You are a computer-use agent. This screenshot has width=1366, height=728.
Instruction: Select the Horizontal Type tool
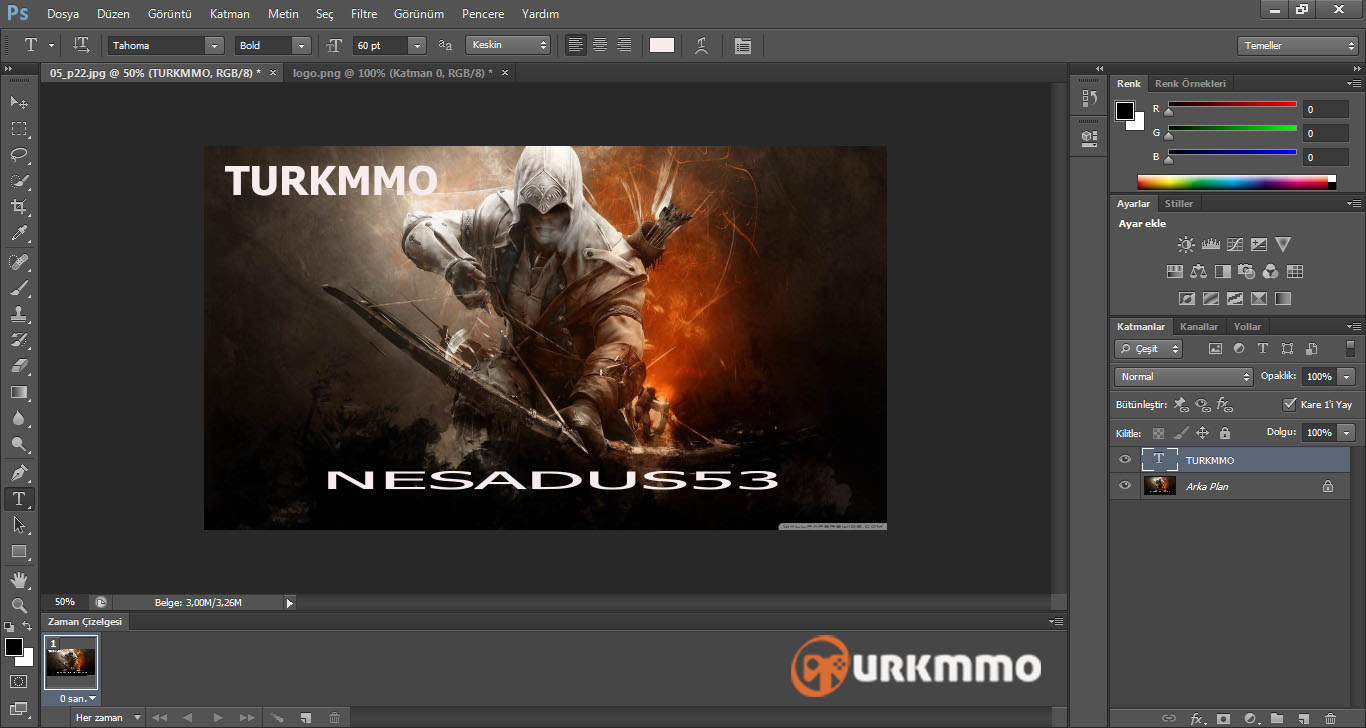19,498
